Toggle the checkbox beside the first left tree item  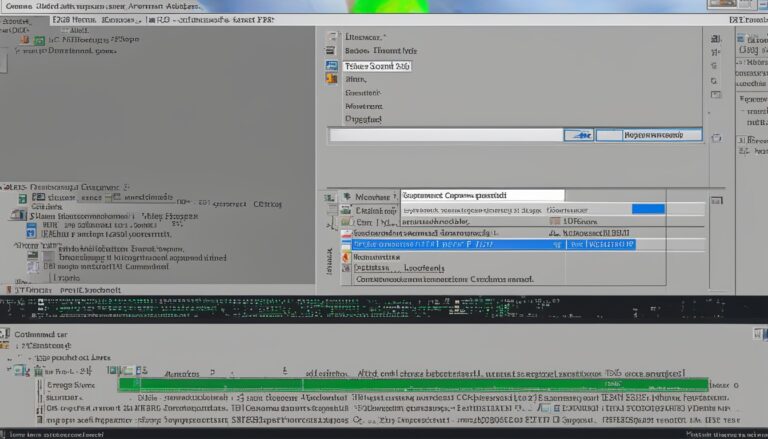(x=25, y=42)
